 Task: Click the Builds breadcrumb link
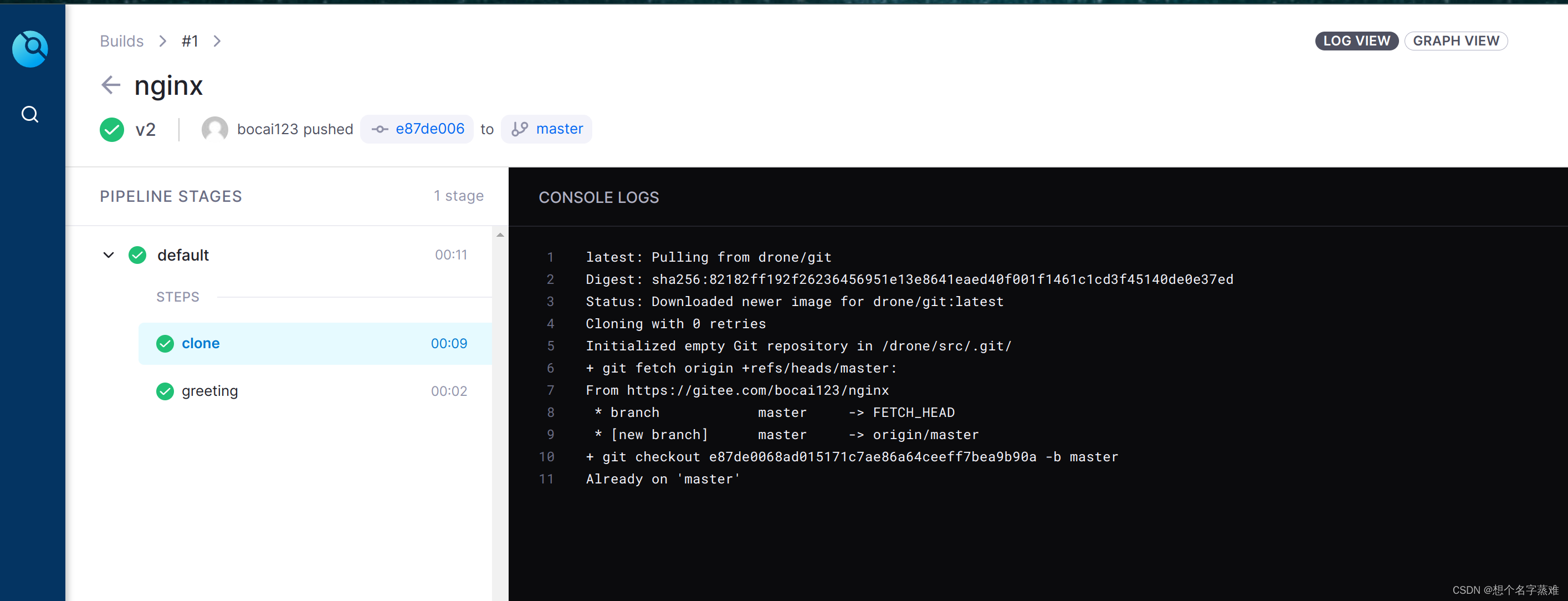121,40
